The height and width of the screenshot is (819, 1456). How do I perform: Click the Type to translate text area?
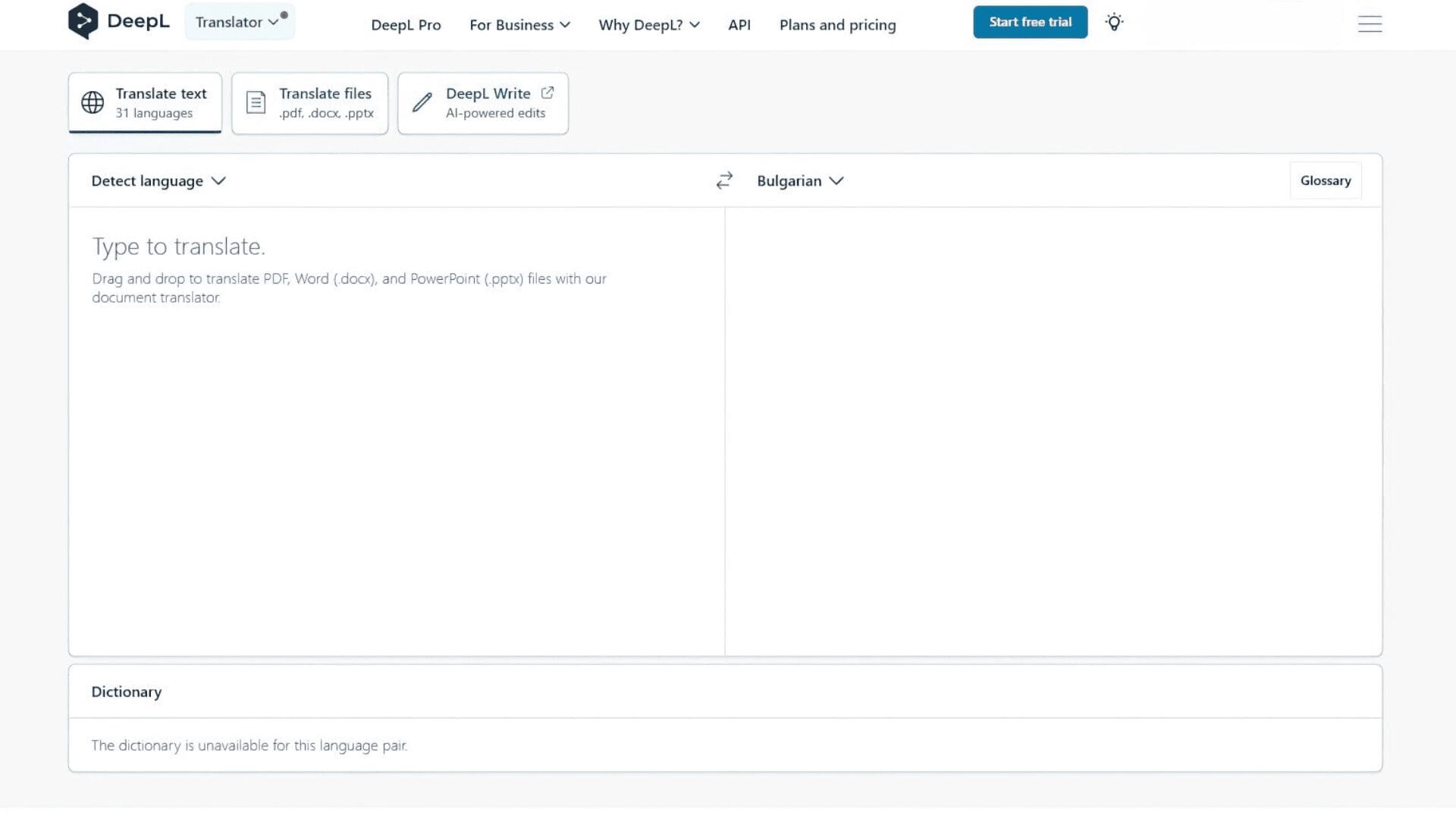pyautogui.click(x=396, y=425)
